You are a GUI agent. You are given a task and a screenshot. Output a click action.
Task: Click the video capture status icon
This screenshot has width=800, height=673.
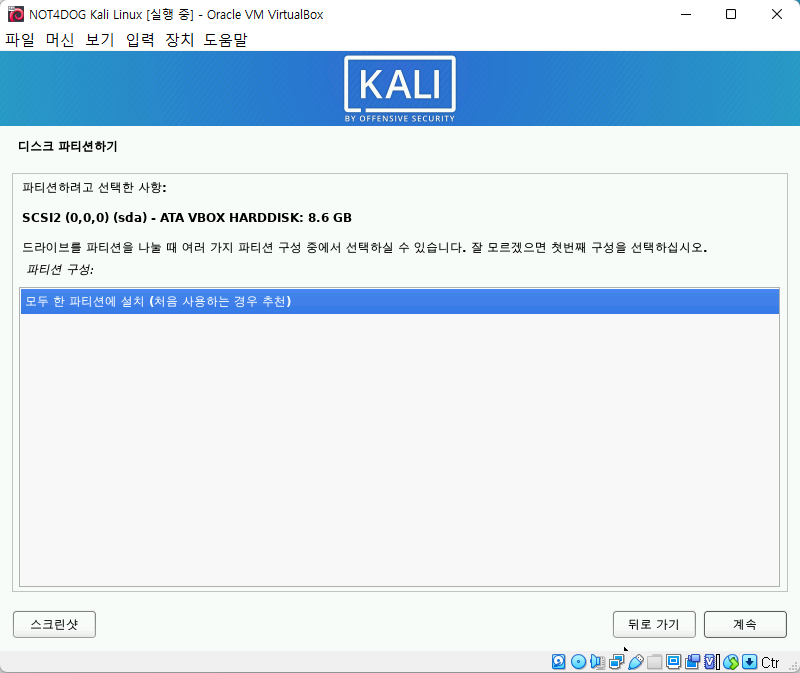pos(693,662)
